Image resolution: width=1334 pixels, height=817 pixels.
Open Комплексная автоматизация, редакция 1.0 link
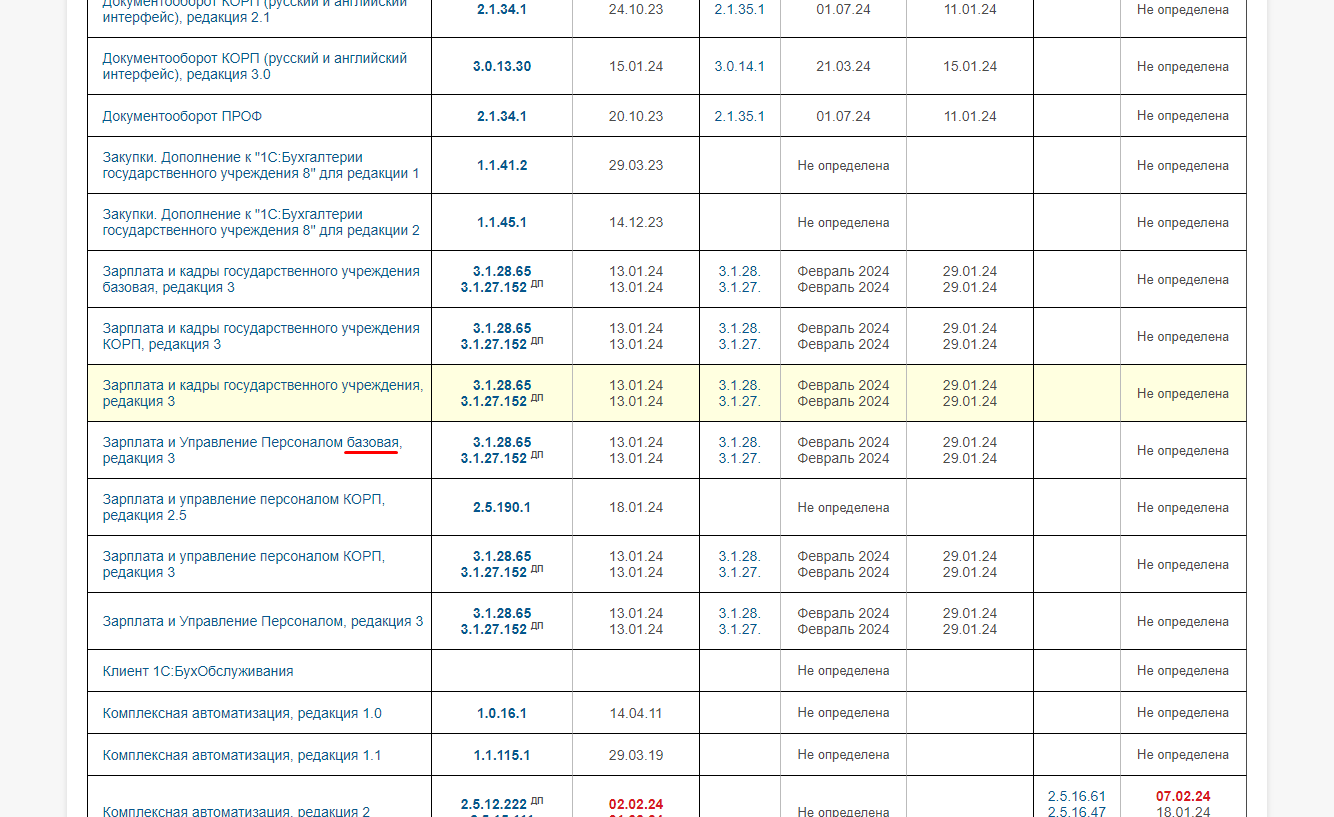point(242,713)
